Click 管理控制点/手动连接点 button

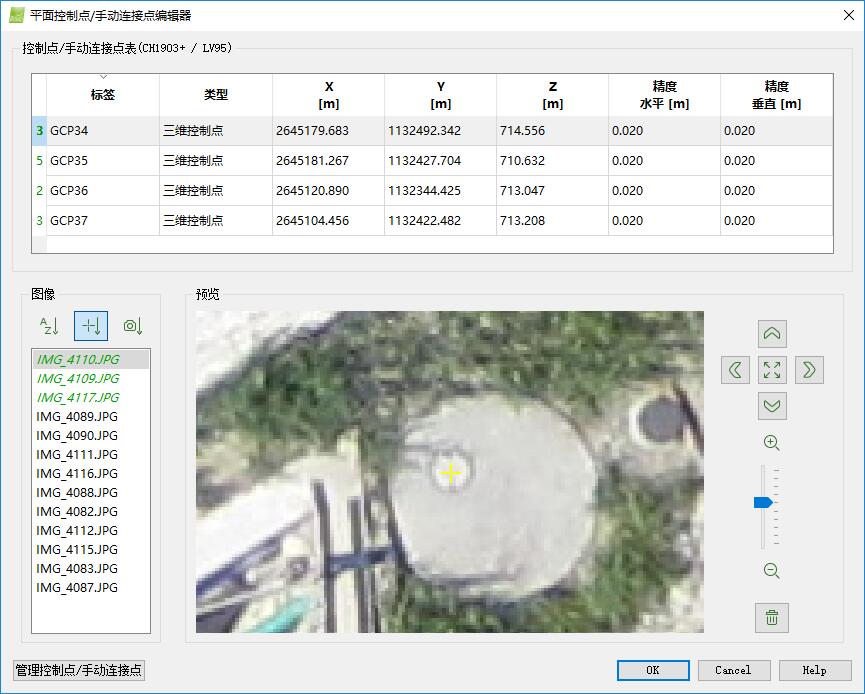[79, 670]
